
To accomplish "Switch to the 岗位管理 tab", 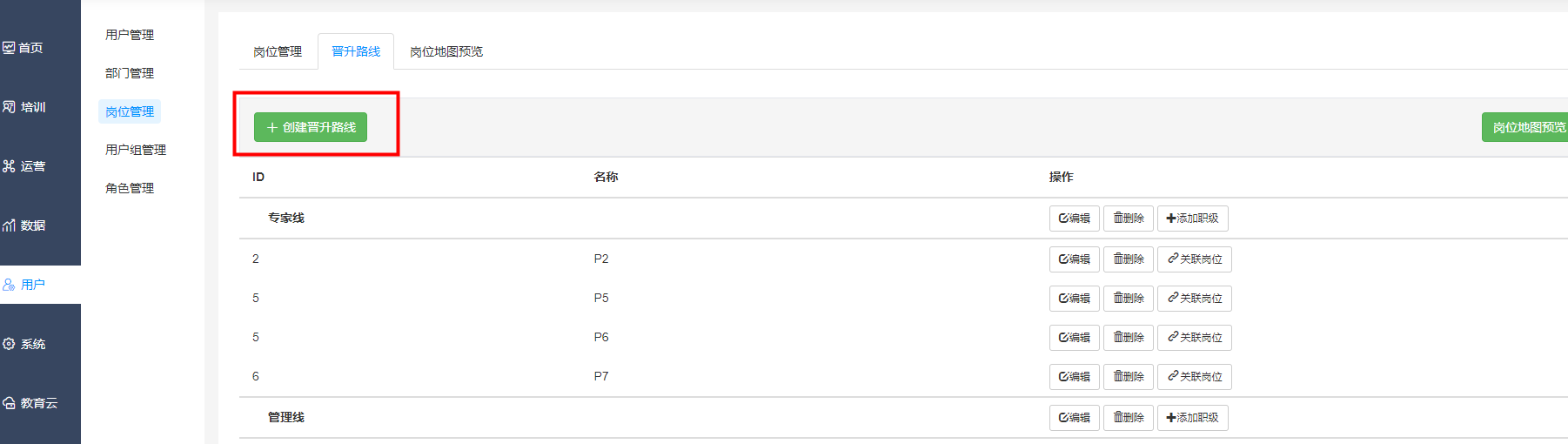I will click(278, 52).
